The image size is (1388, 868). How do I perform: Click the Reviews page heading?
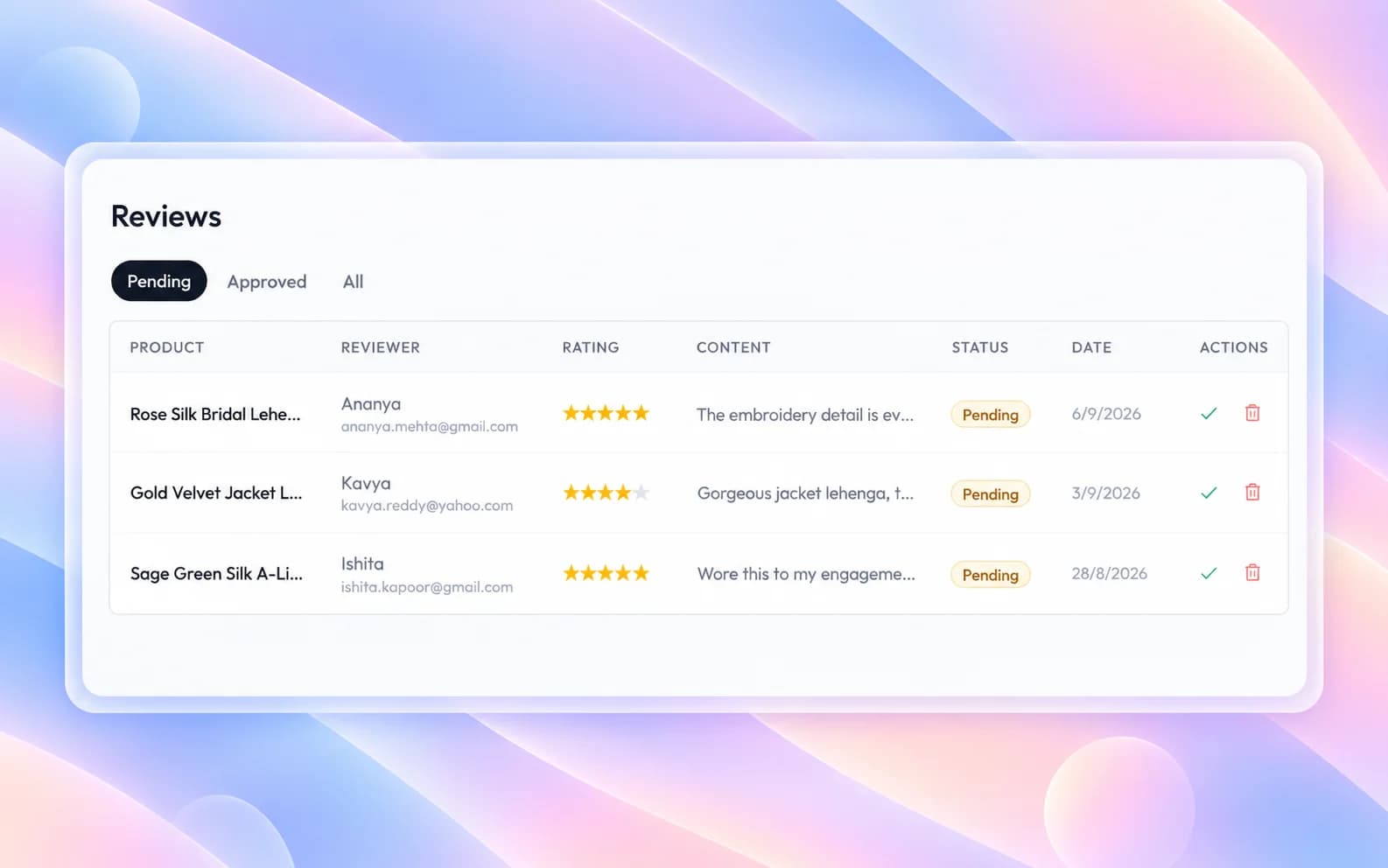[x=166, y=216]
